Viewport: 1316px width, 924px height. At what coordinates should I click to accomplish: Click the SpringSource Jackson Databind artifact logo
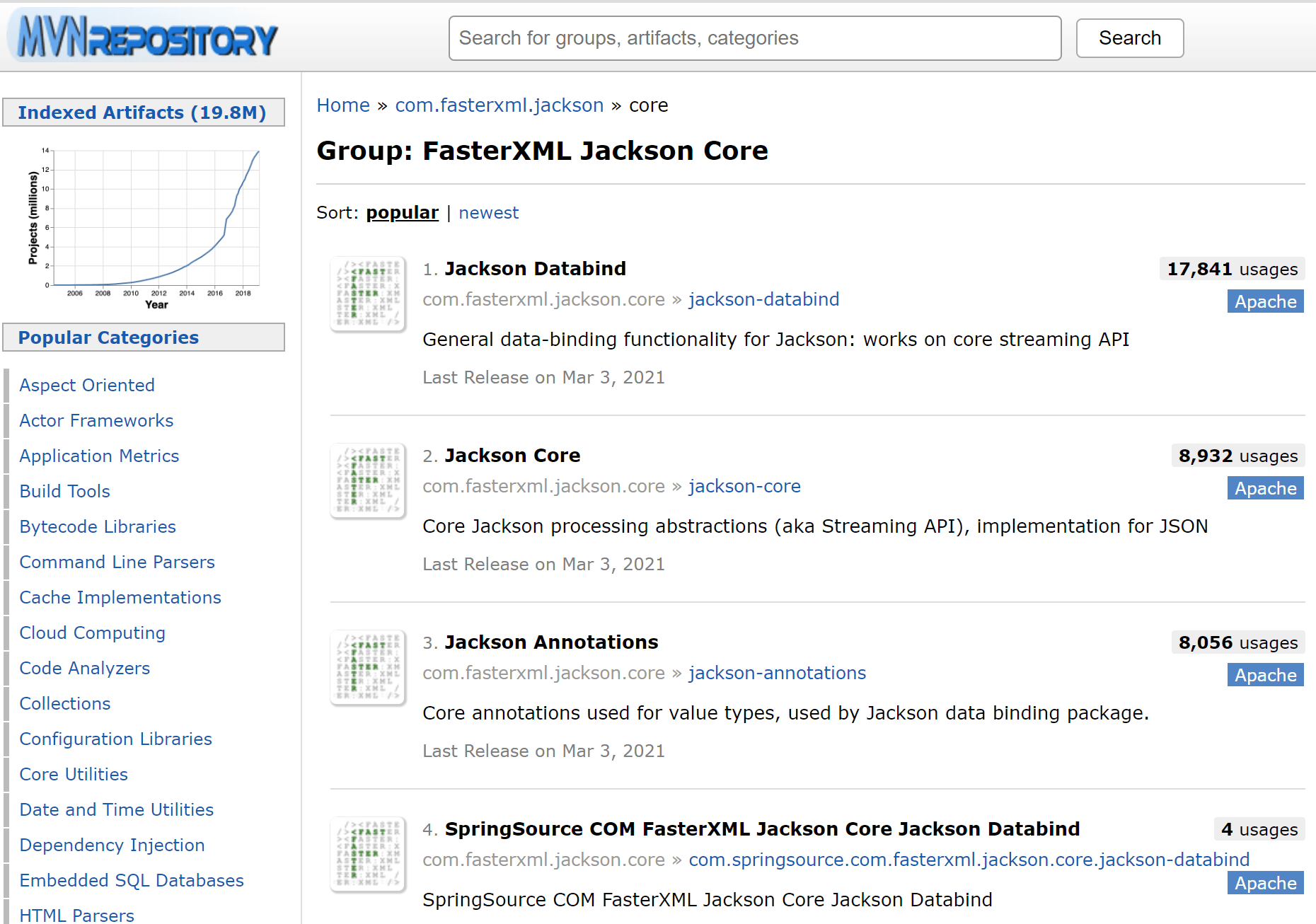click(367, 854)
